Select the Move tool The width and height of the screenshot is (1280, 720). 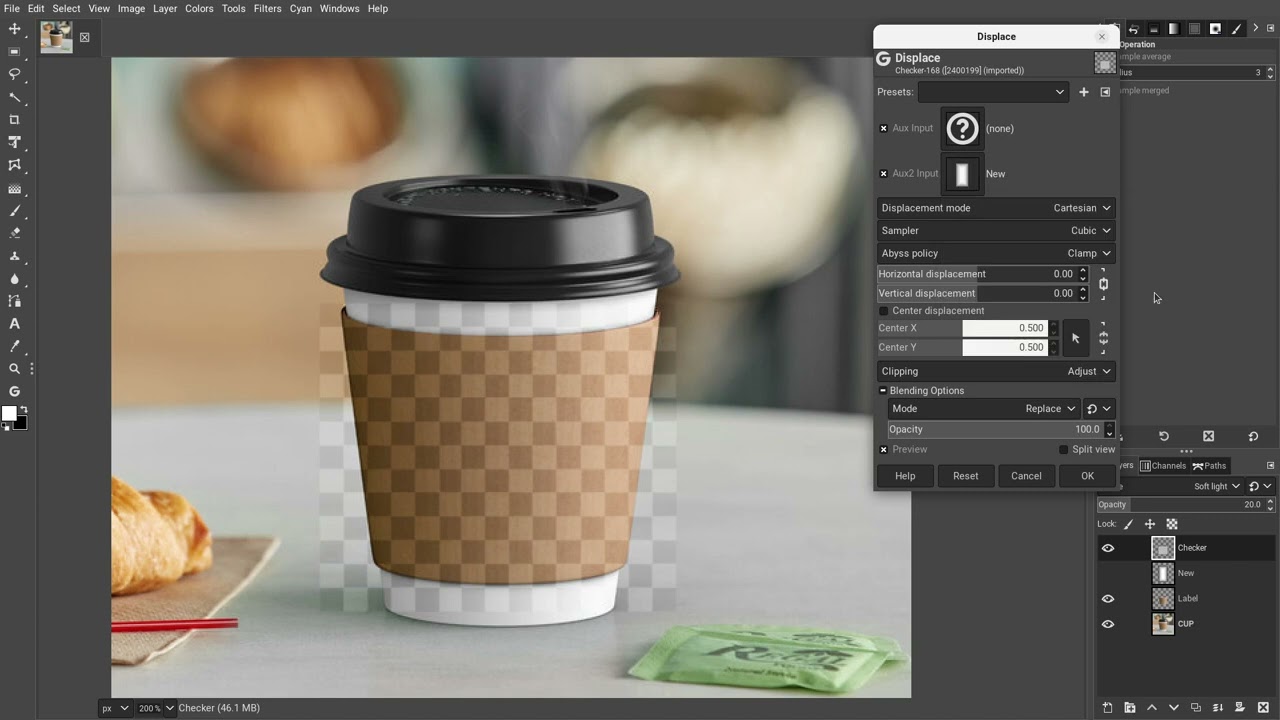(x=14, y=29)
